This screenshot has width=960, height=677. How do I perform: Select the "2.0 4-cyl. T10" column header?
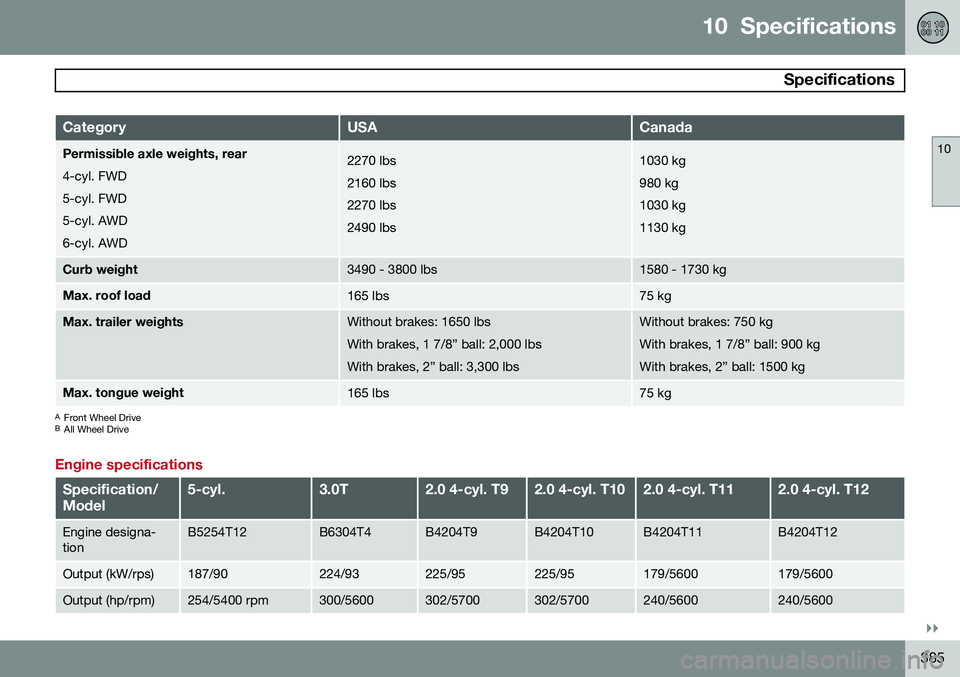pyautogui.click(x=581, y=498)
